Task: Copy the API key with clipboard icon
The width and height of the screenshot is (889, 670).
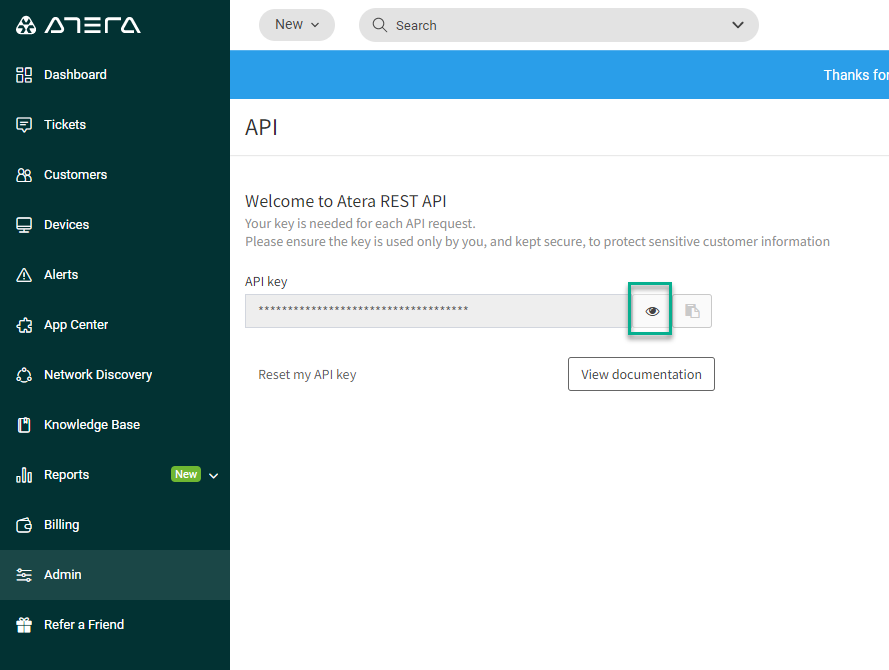Action: (x=692, y=311)
